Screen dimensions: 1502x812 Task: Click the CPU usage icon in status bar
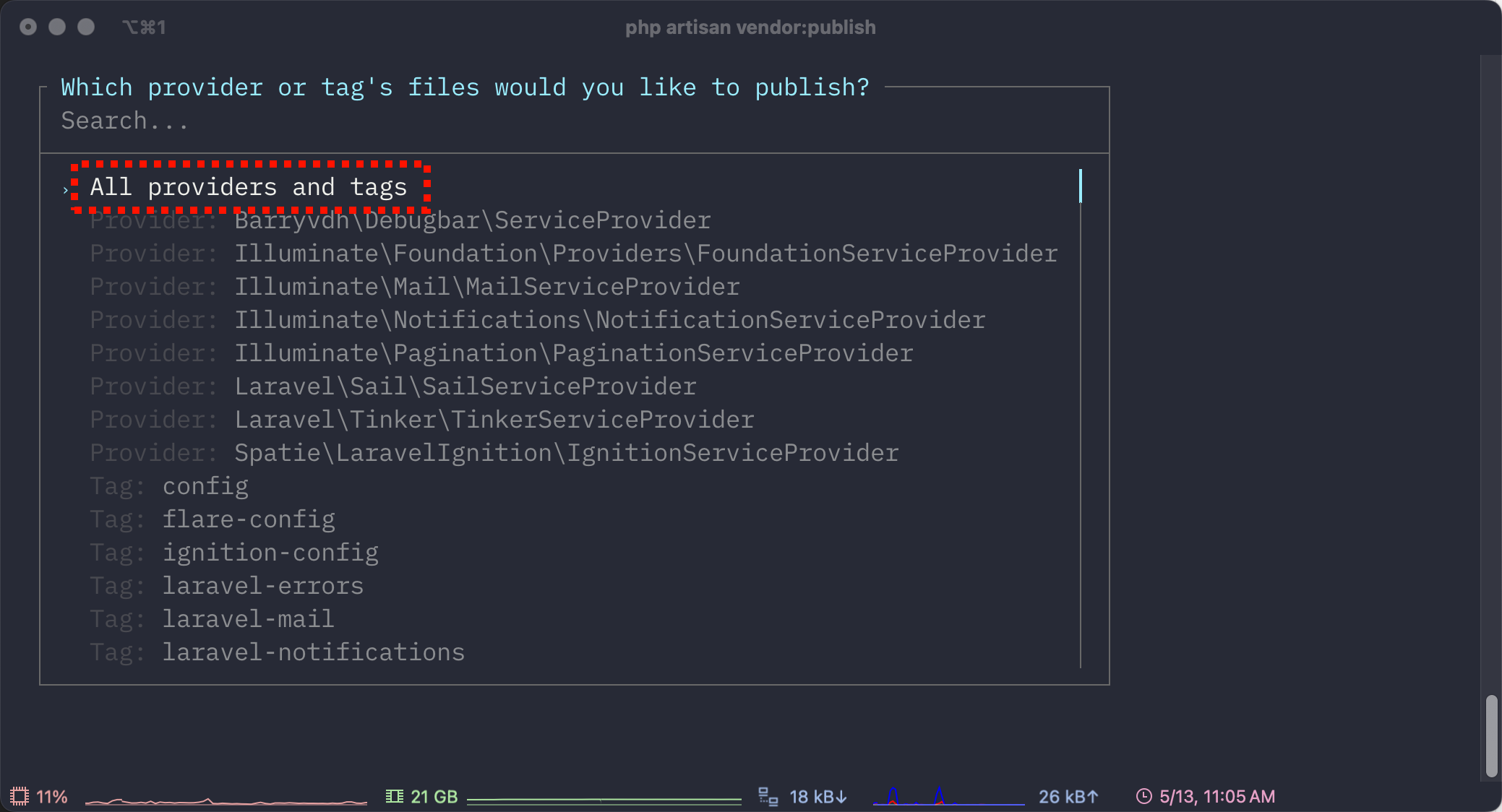[x=20, y=796]
